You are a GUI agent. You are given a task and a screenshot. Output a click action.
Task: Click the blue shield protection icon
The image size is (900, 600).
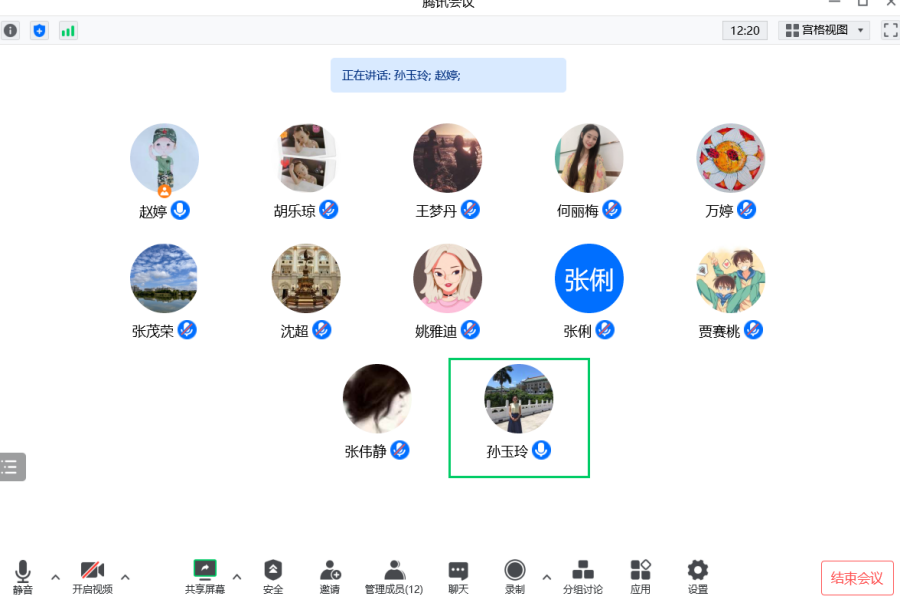[39, 30]
